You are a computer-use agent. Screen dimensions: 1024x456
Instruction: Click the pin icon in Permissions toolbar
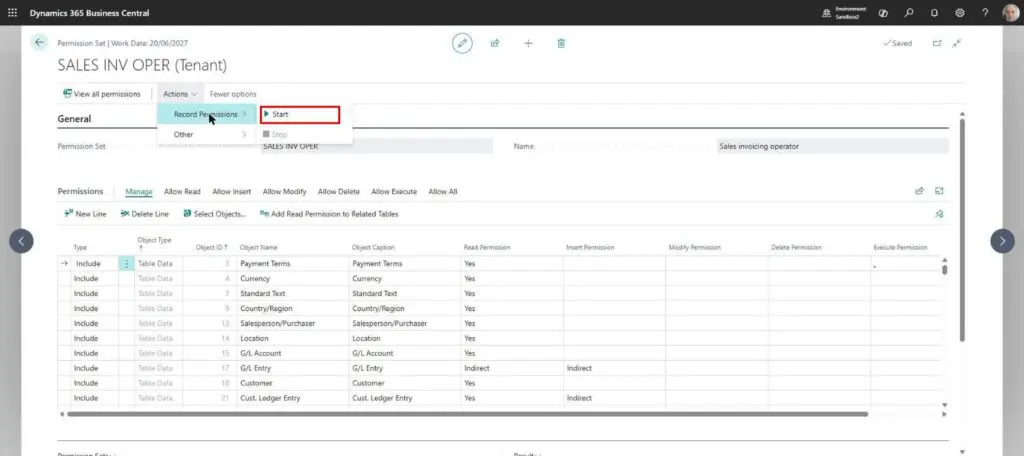pos(939,214)
